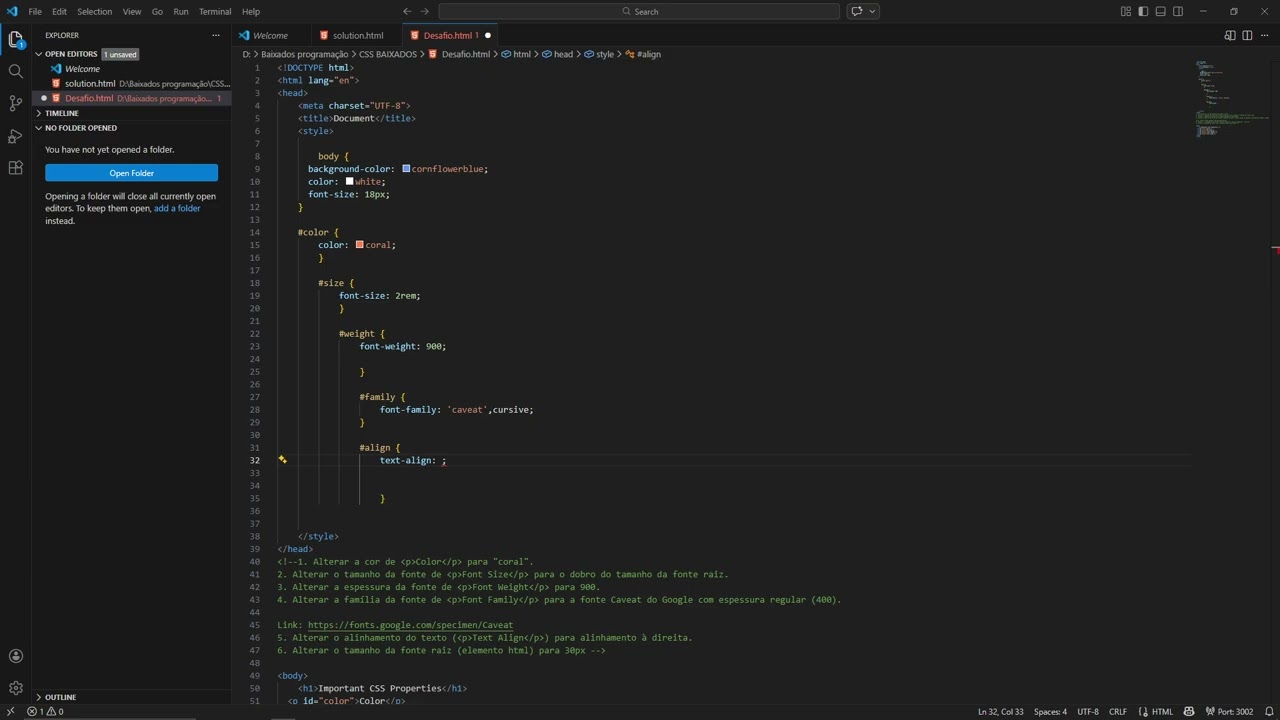Click the code minimap
Image resolution: width=1280 pixels, height=720 pixels.
[x=1232, y=100]
